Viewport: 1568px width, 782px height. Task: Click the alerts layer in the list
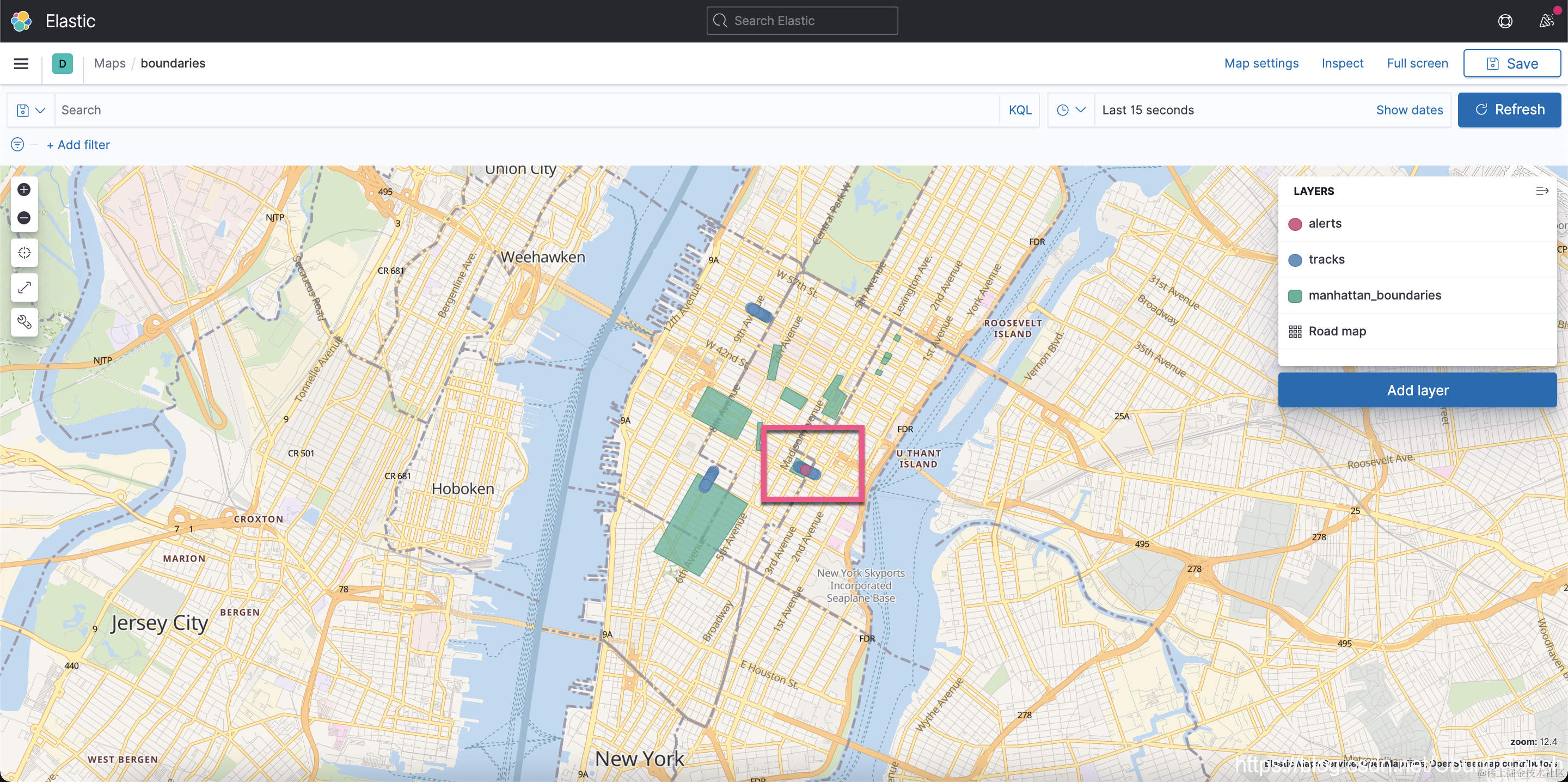[x=1325, y=223]
